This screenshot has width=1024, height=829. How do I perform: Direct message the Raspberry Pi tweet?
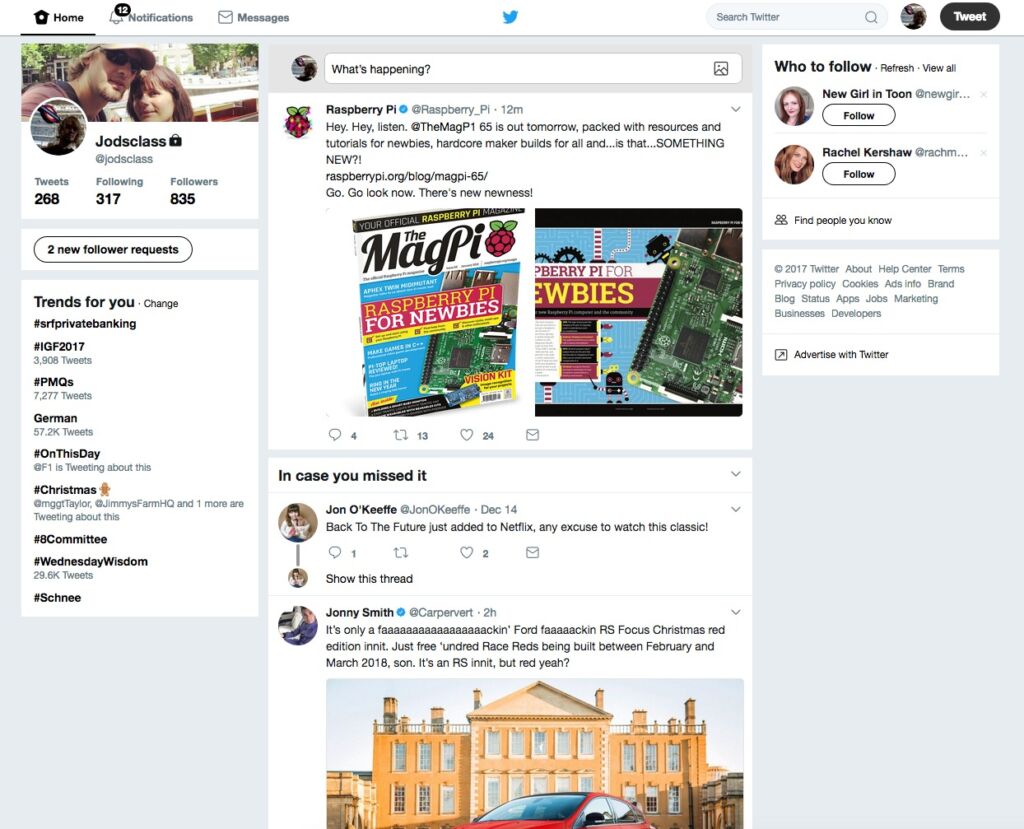click(532, 435)
